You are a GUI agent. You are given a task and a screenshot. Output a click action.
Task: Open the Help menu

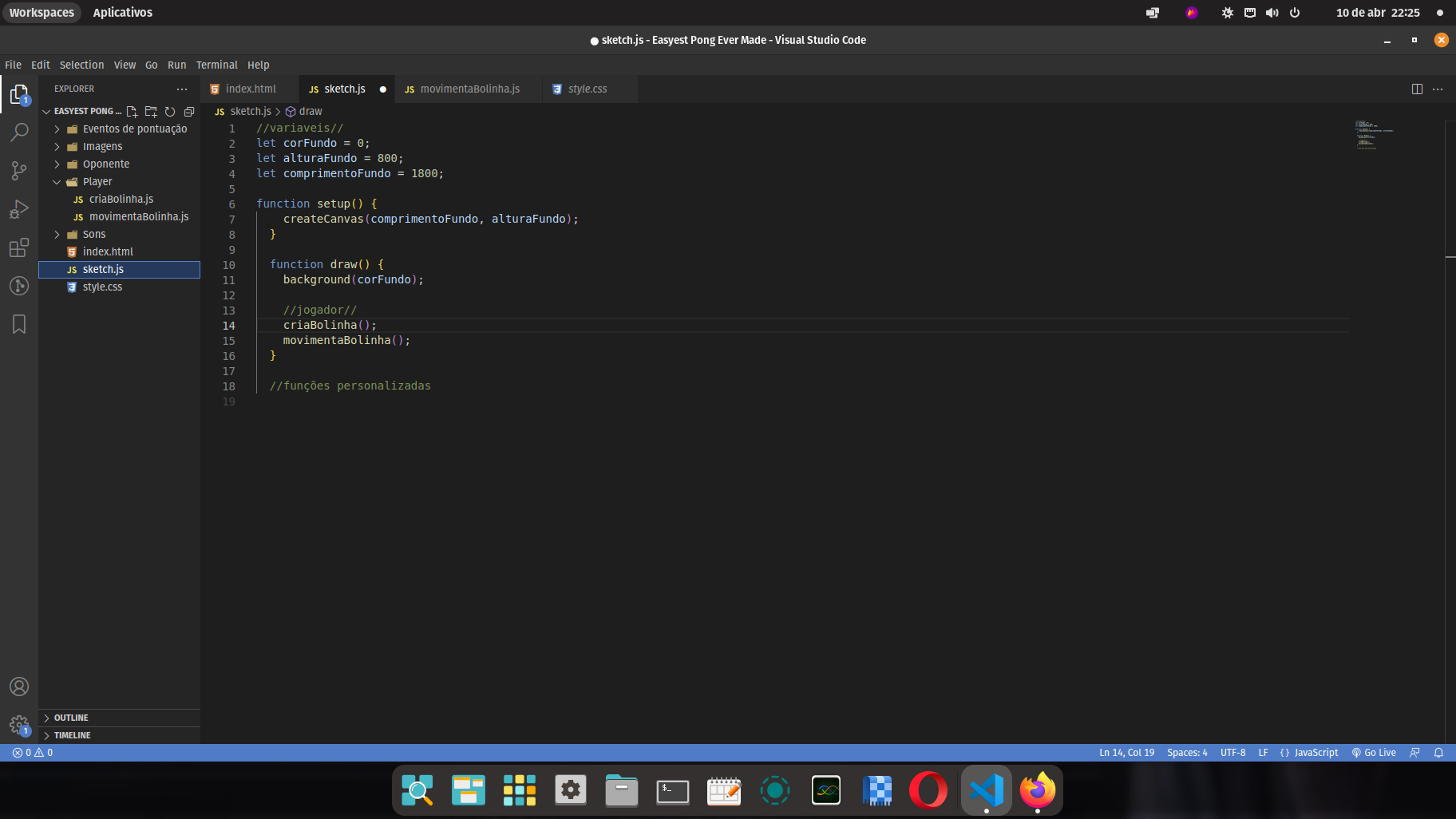tap(258, 65)
